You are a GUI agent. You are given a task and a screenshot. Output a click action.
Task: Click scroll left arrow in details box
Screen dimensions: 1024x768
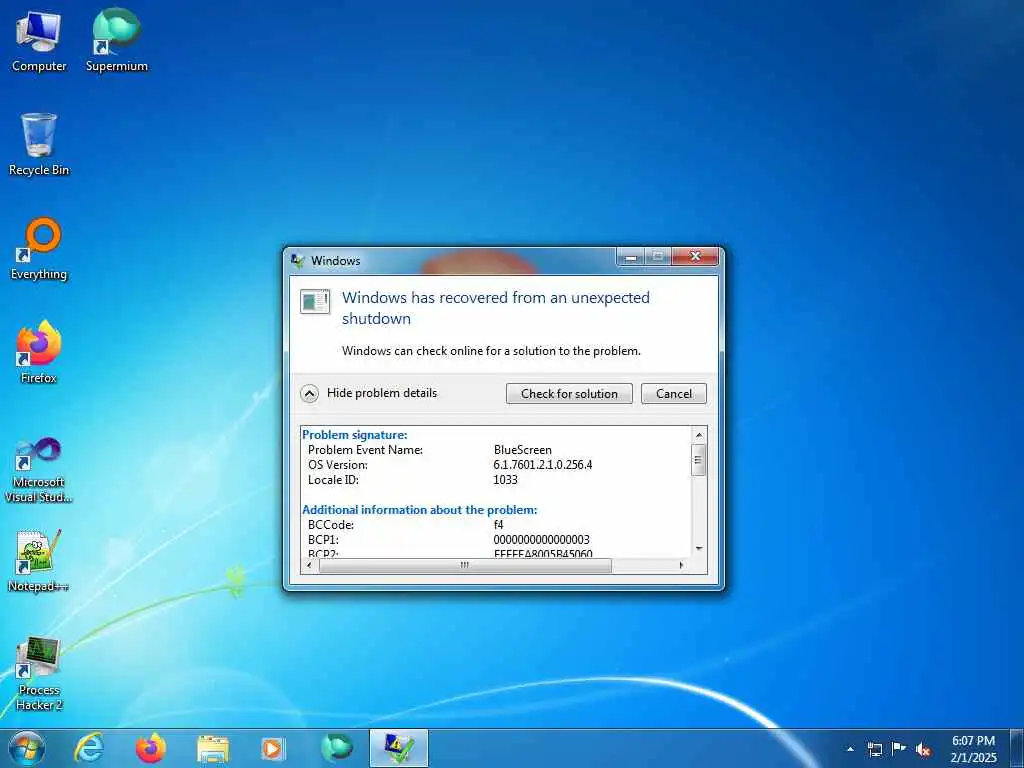[x=310, y=566]
